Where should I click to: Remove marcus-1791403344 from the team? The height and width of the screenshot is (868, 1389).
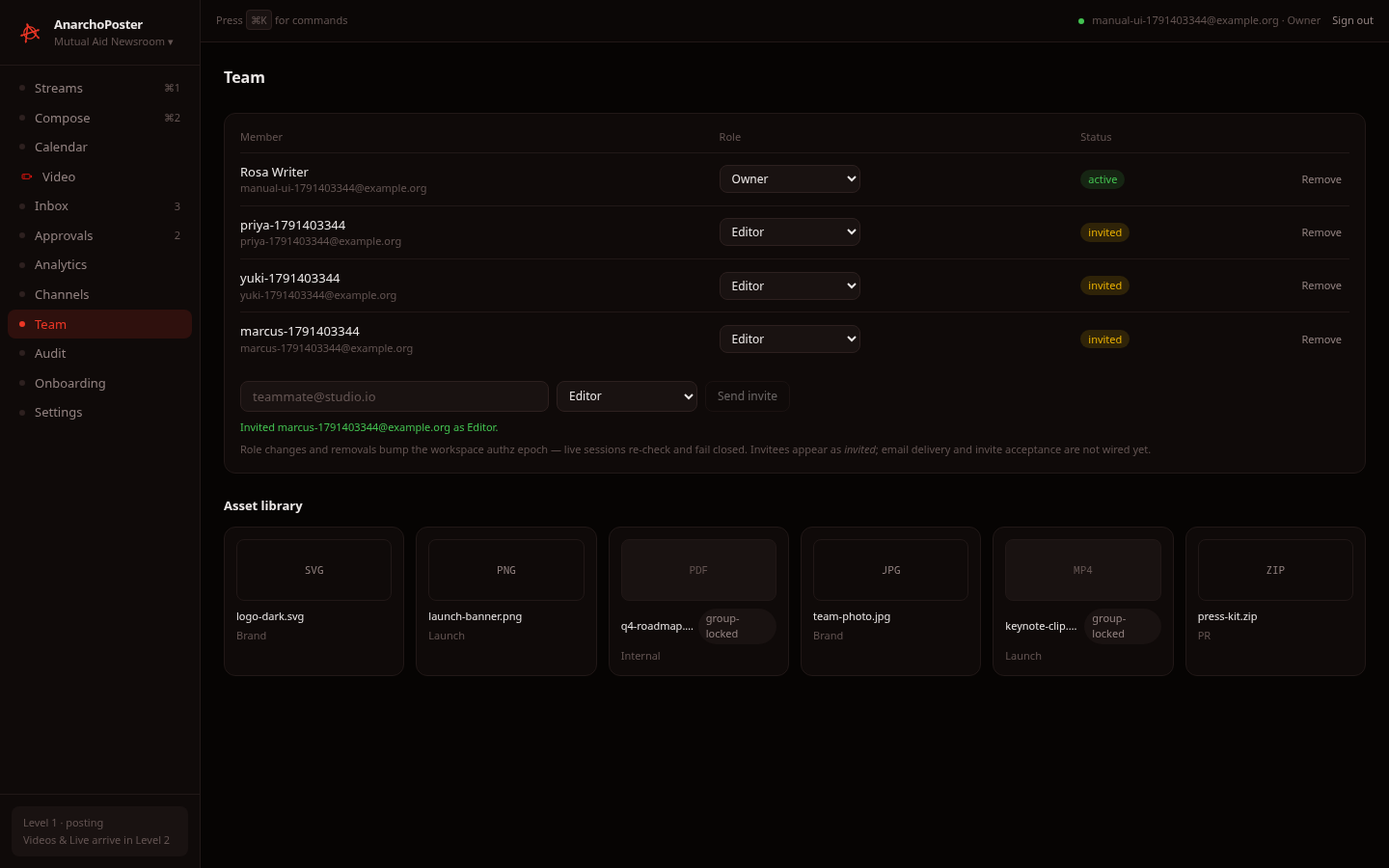pyautogui.click(x=1321, y=339)
